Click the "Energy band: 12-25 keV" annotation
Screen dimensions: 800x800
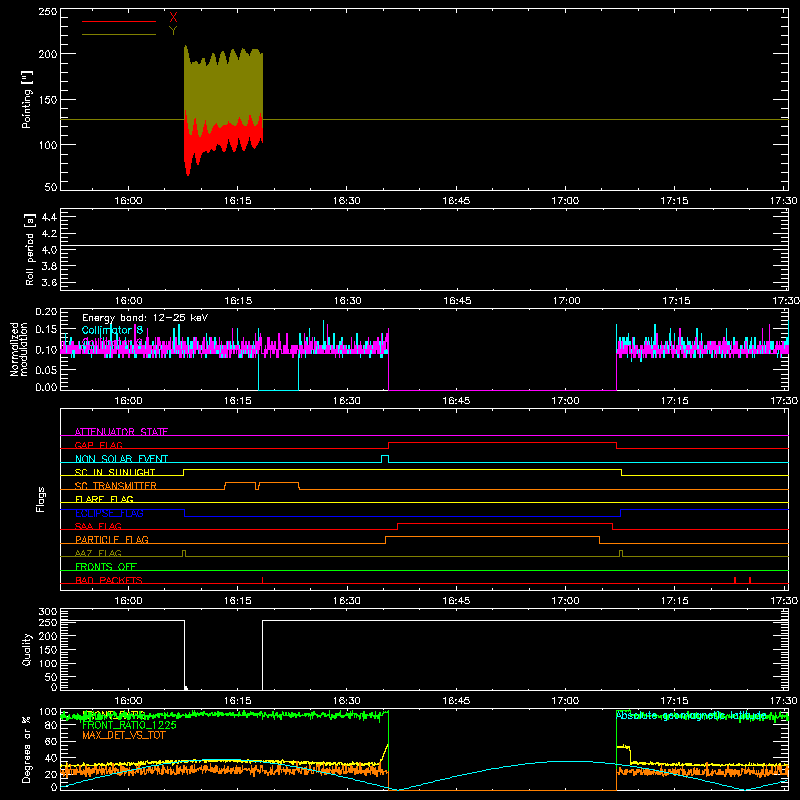coord(145,318)
